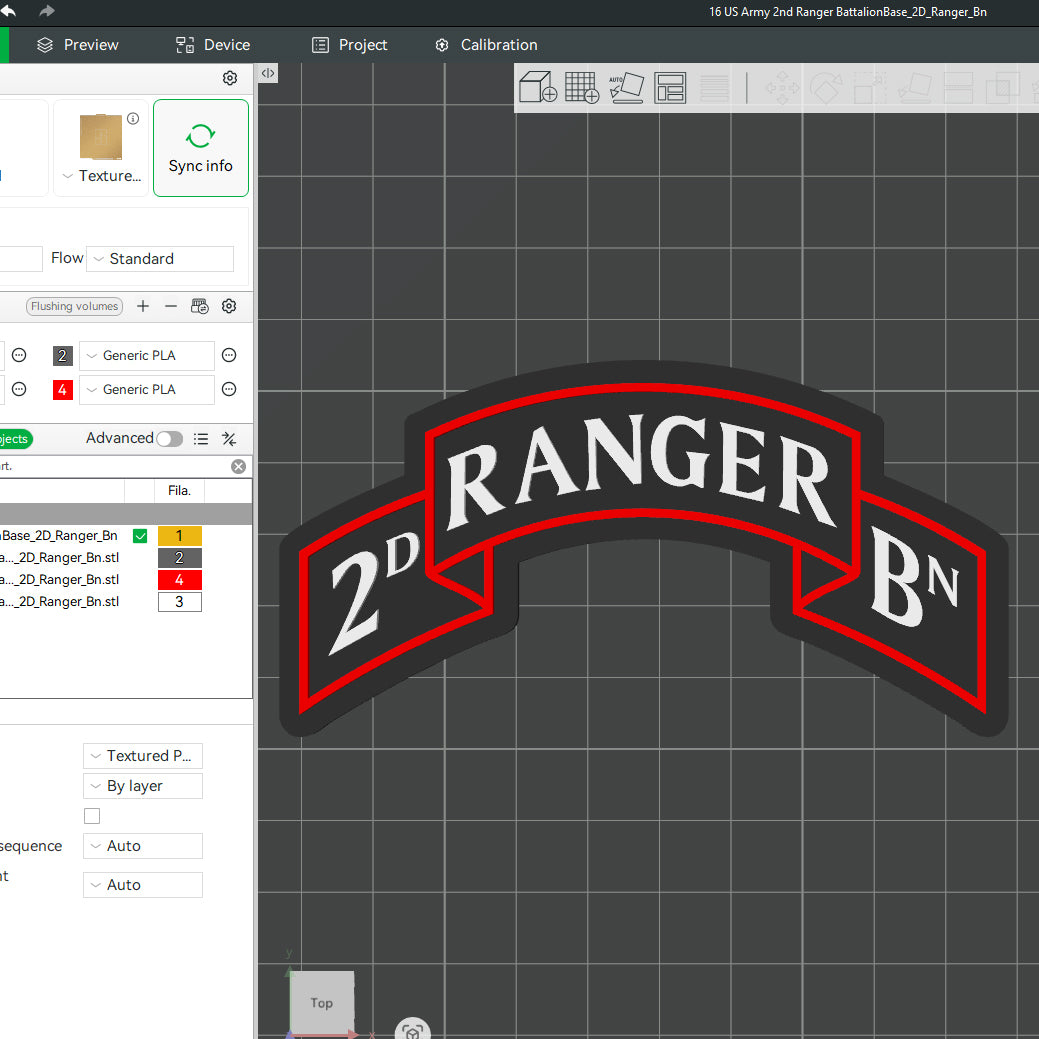Remove a filament with the minus icon

coord(171,306)
